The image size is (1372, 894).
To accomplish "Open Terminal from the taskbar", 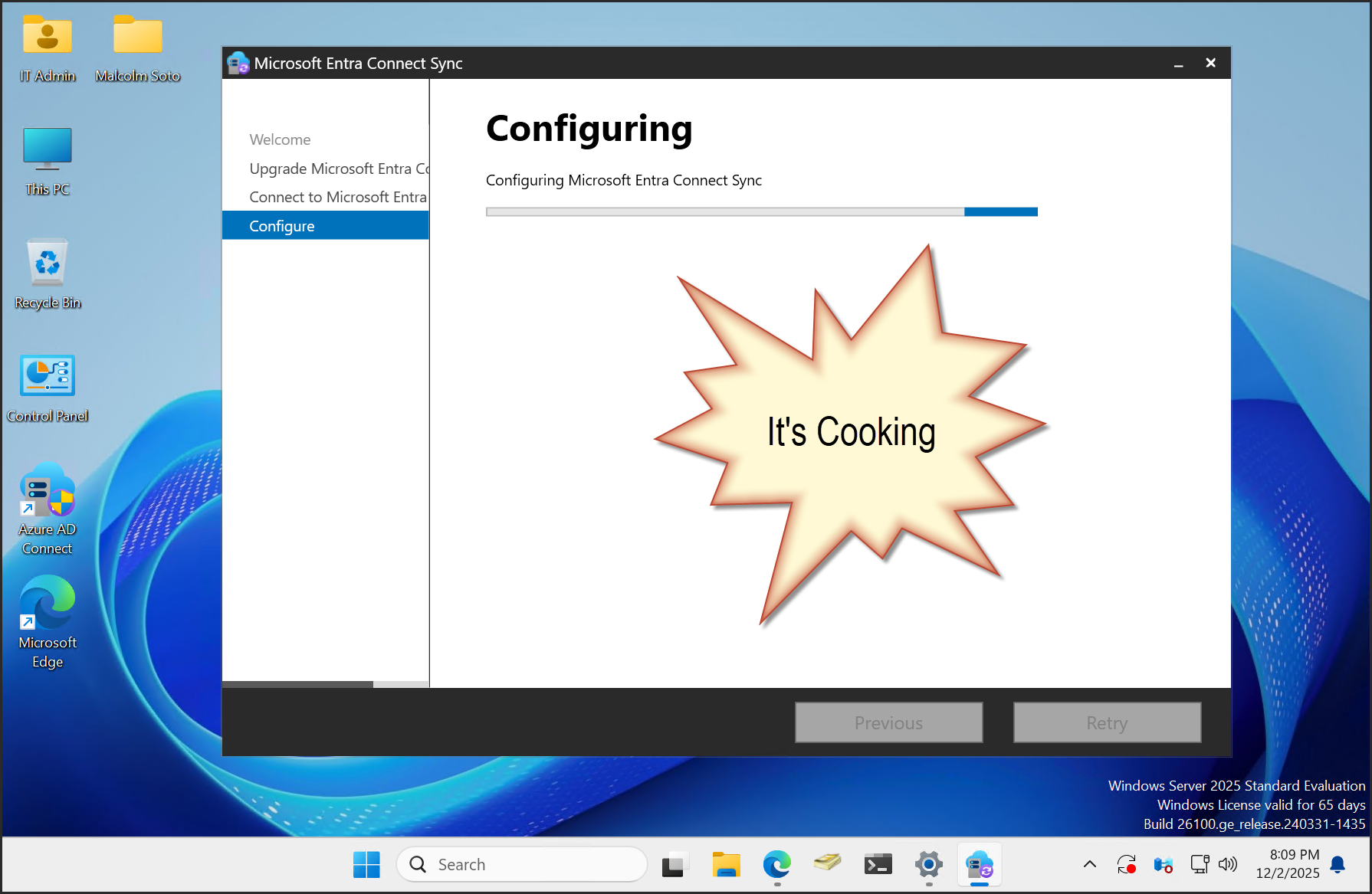I will (878, 864).
